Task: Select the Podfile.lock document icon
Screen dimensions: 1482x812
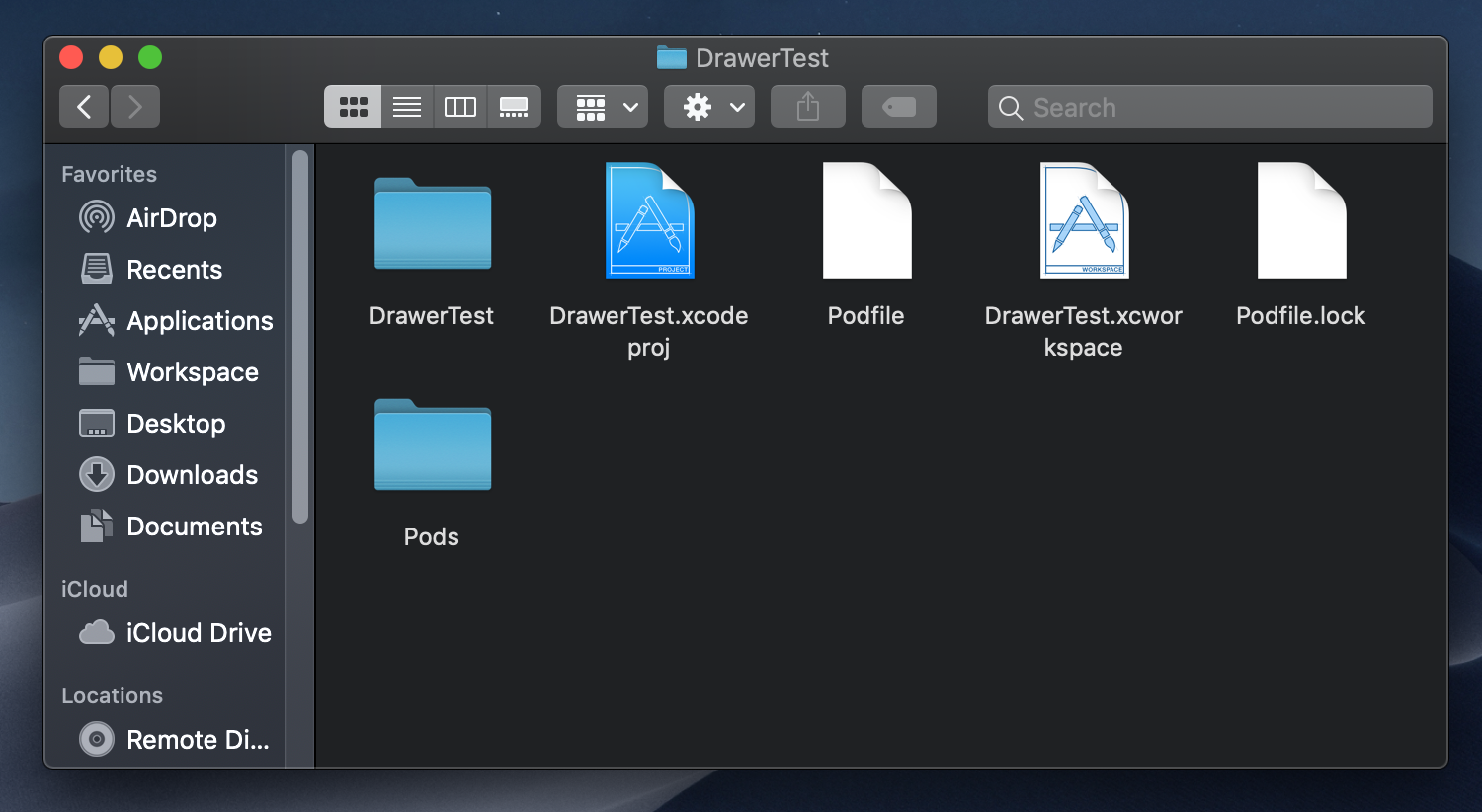Action: pyautogui.click(x=1301, y=220)
